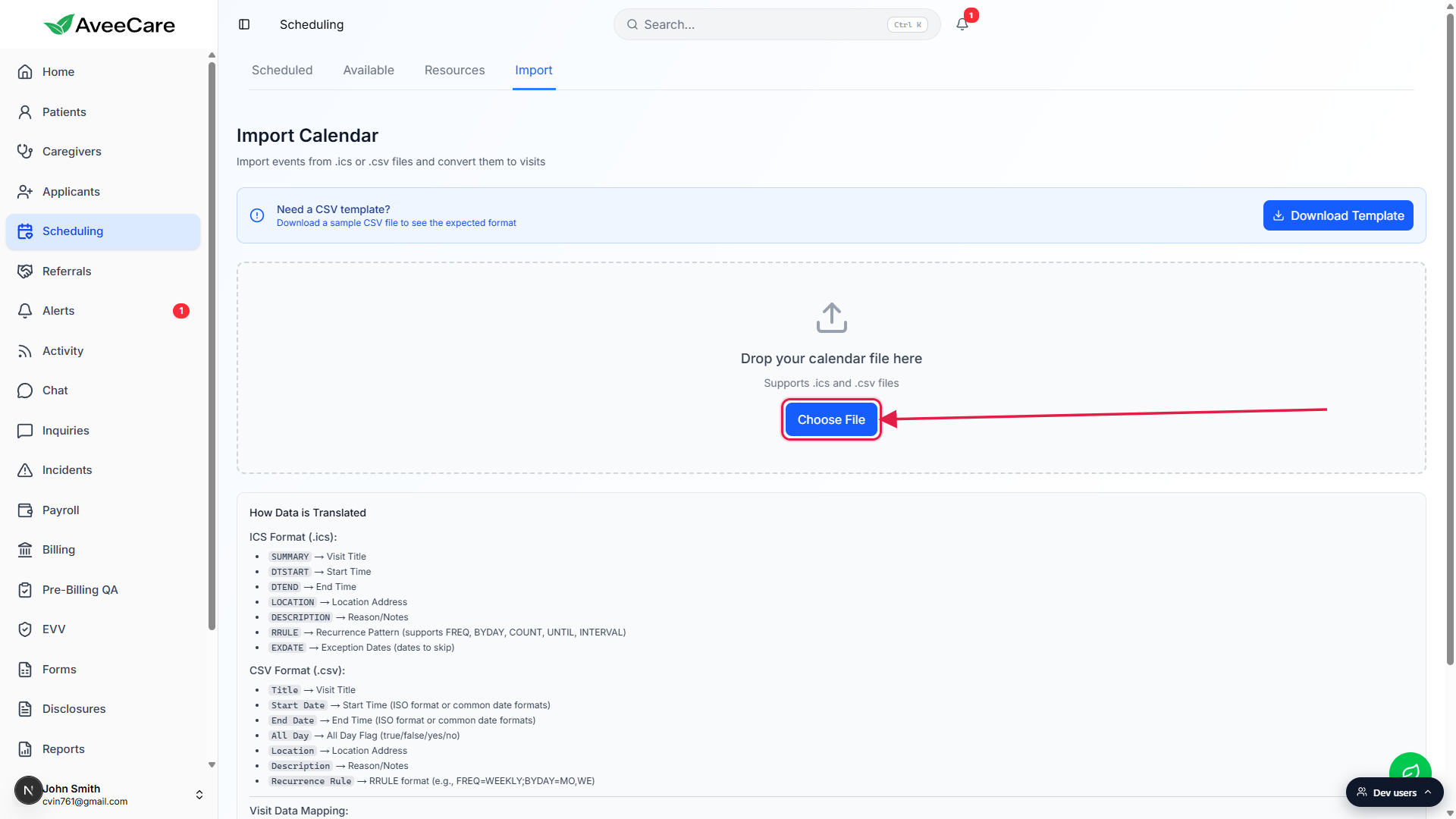Open Referrals page label
The image size is (1456, 819).
coord(67,271)
